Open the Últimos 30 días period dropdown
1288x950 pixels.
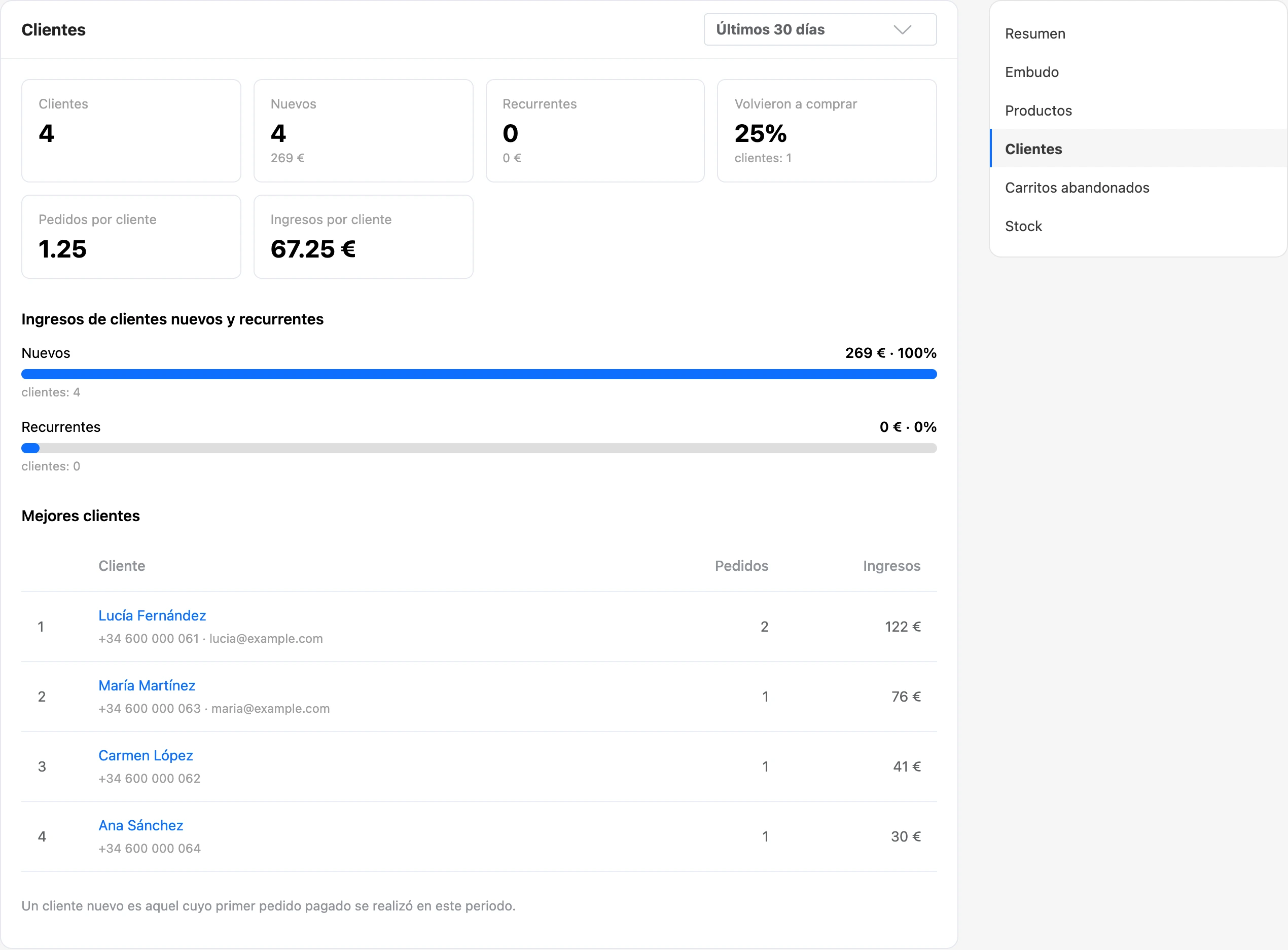tap(820, 29)
